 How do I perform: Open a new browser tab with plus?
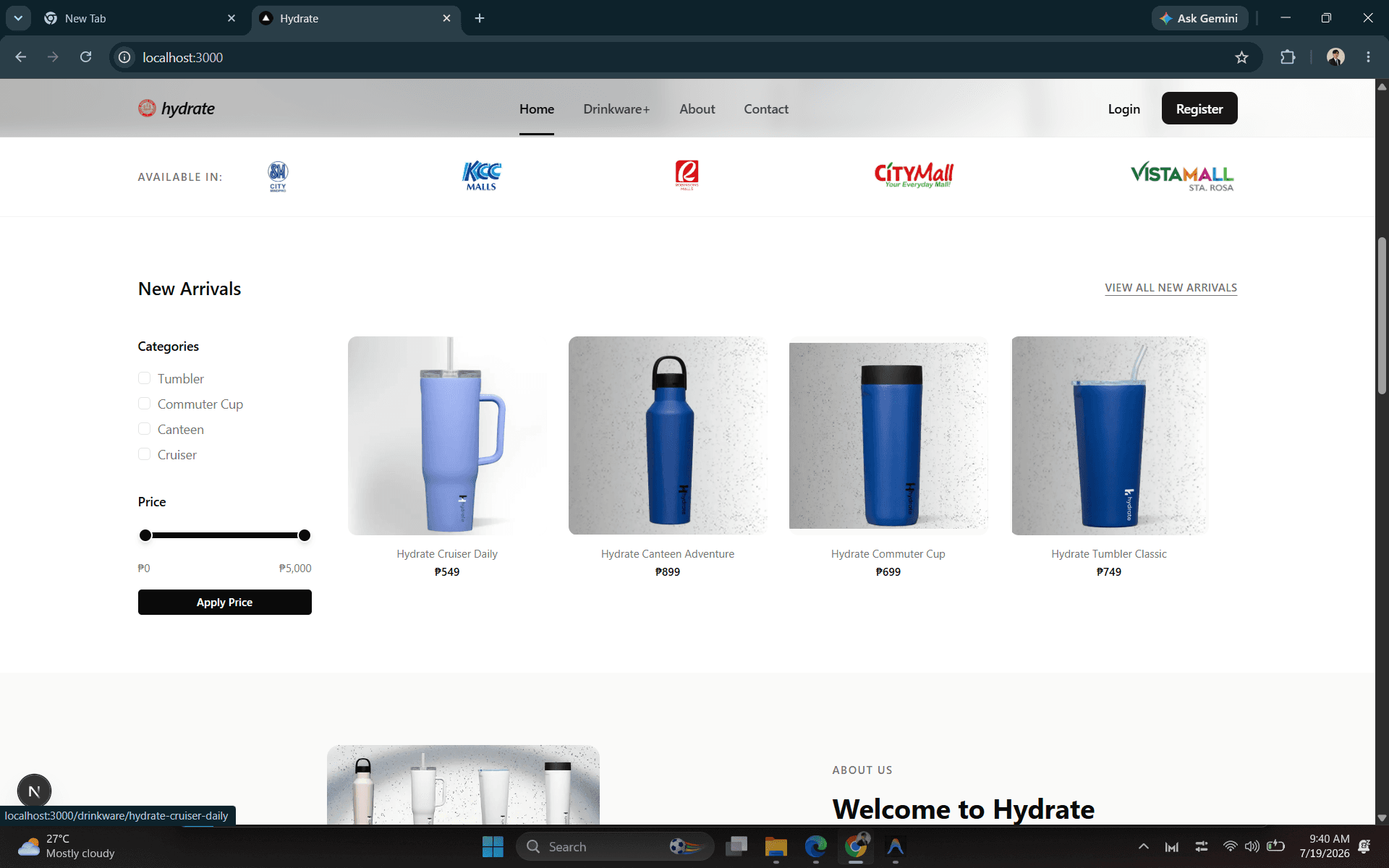coord(480,18)
